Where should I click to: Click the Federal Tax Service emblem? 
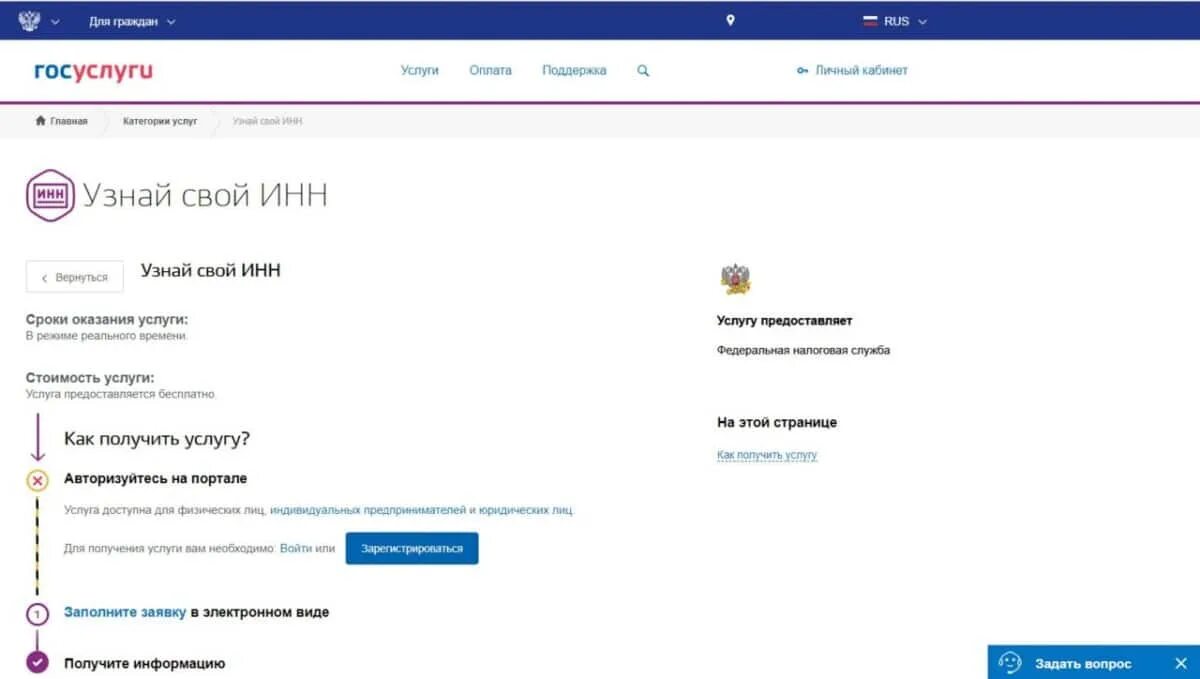(x=735, y=275)
